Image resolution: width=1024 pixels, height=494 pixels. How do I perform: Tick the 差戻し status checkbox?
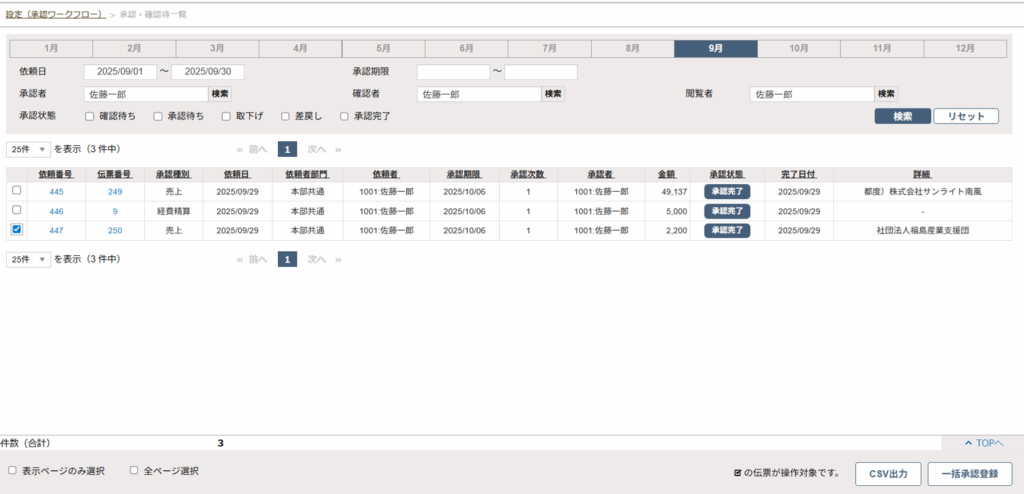286,116
